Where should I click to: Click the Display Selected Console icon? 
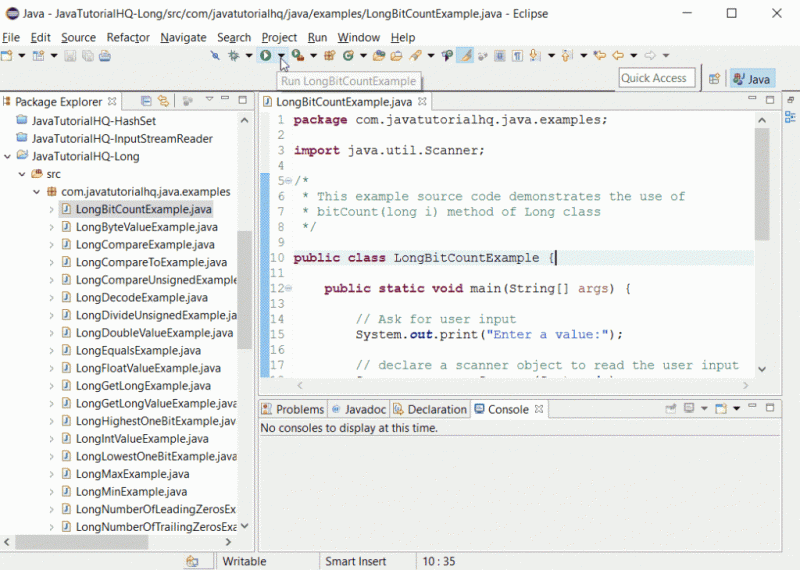[689, 408]
